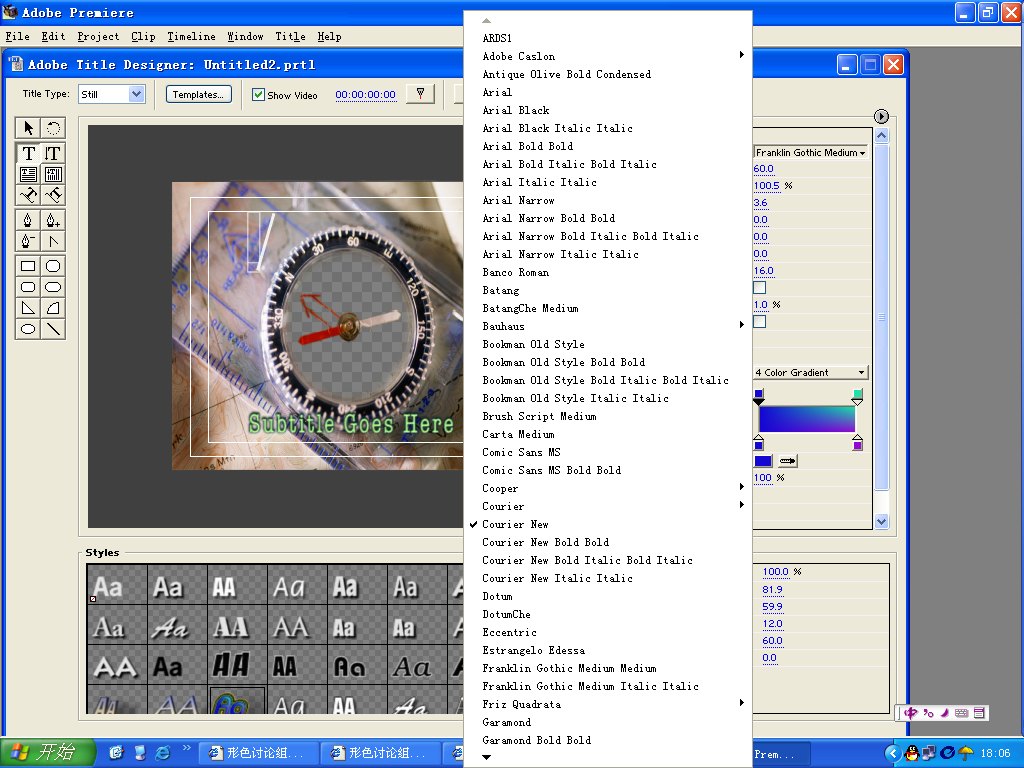Expand the Cooper font submenu

click(x=741, y=487)
